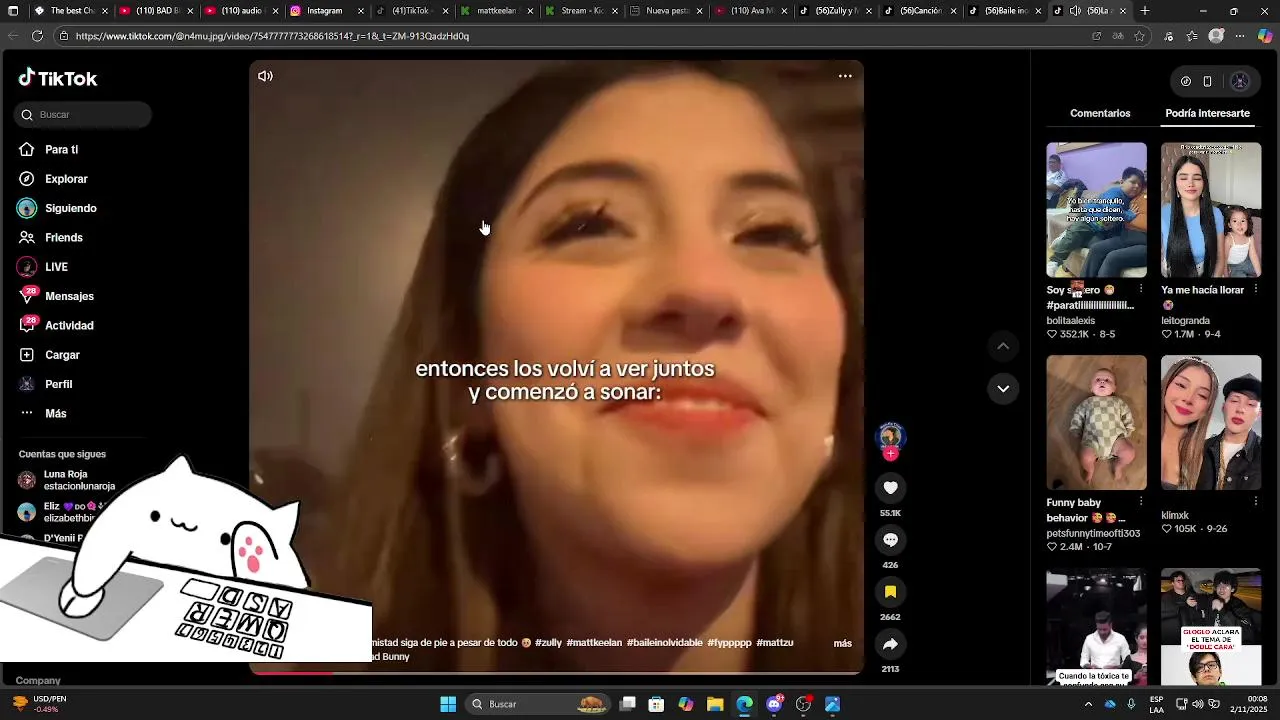Show hidden system tray icons
Viewport: 1280px width, 720px height.
coord(1088,704)
